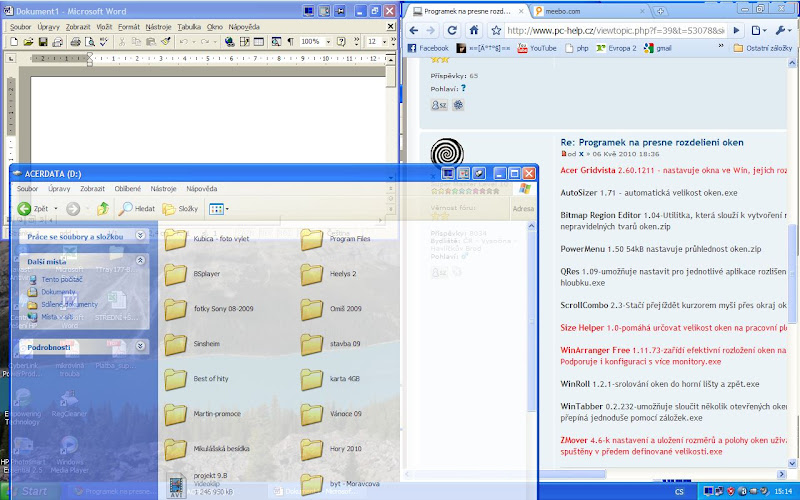Click the Hledat search button in Explorer

[x=137, y=208]
